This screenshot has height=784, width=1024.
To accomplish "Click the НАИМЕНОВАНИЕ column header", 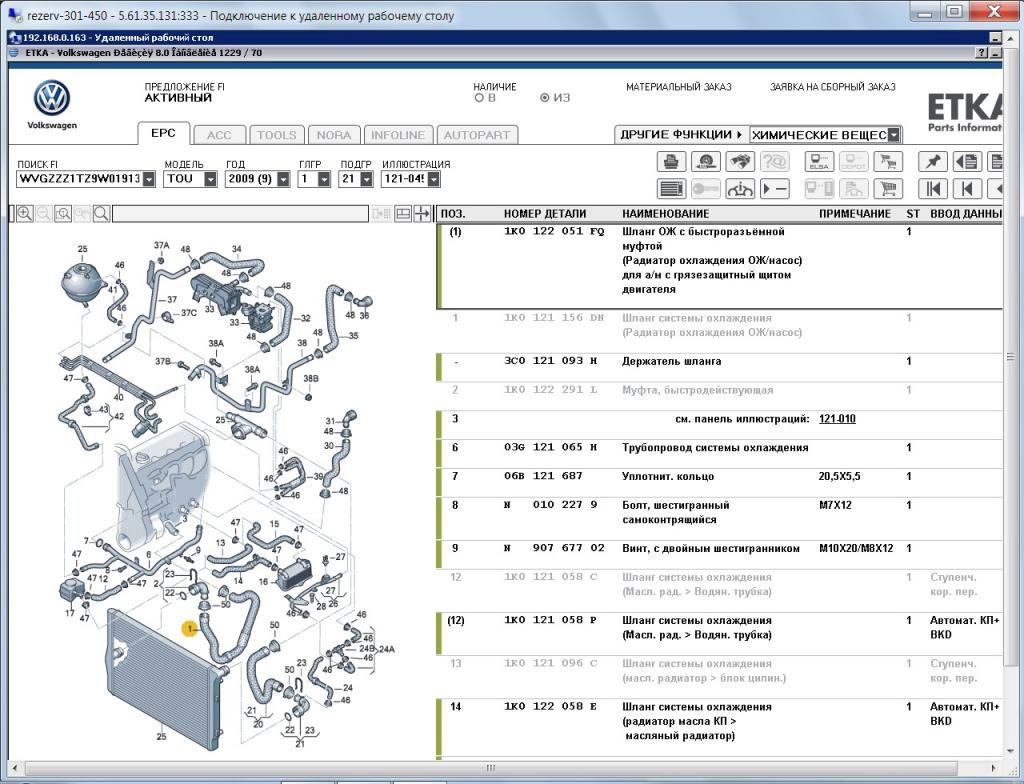I will [665, 214].
